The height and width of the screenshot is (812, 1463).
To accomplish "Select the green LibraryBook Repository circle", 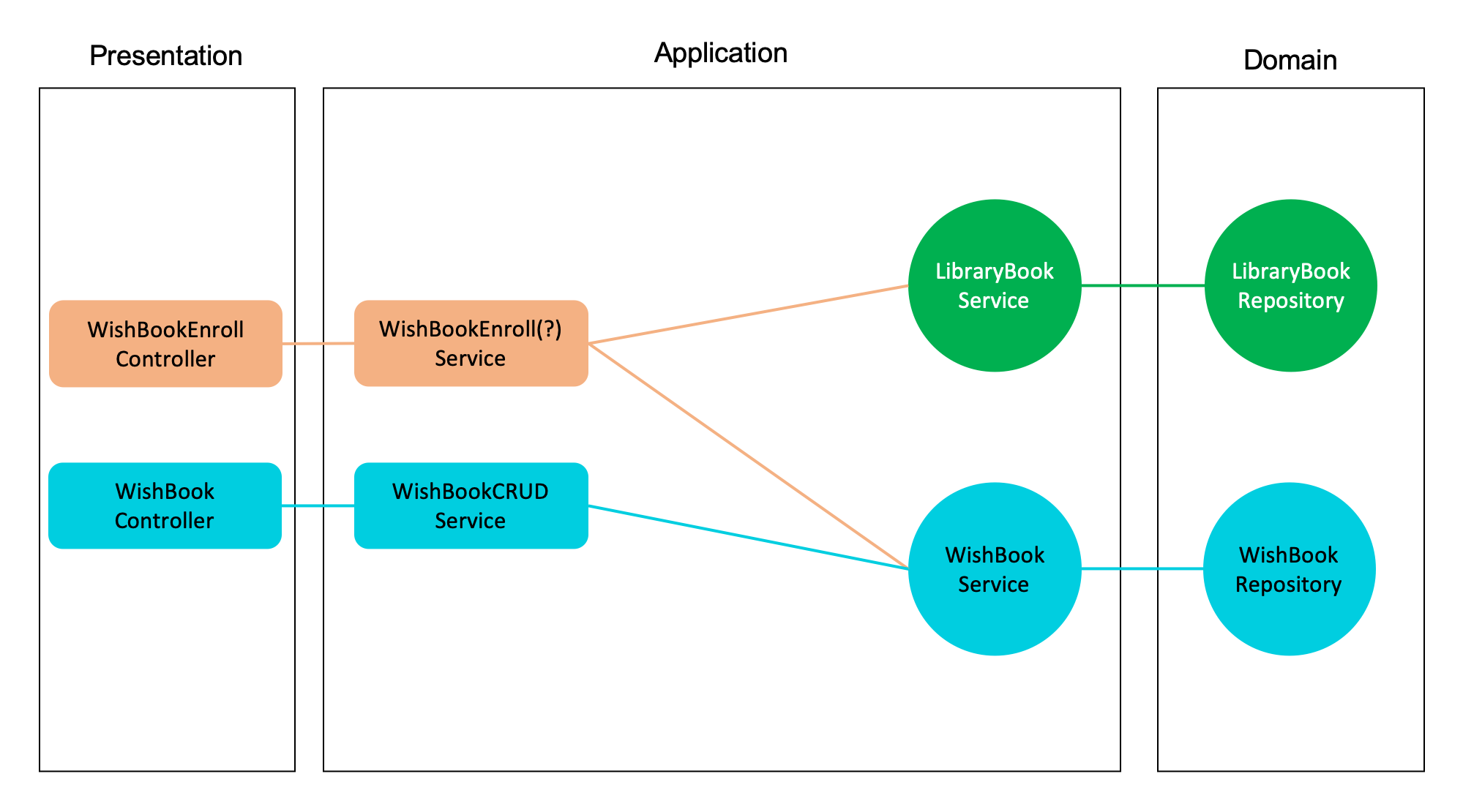I will coord(1290,285).
